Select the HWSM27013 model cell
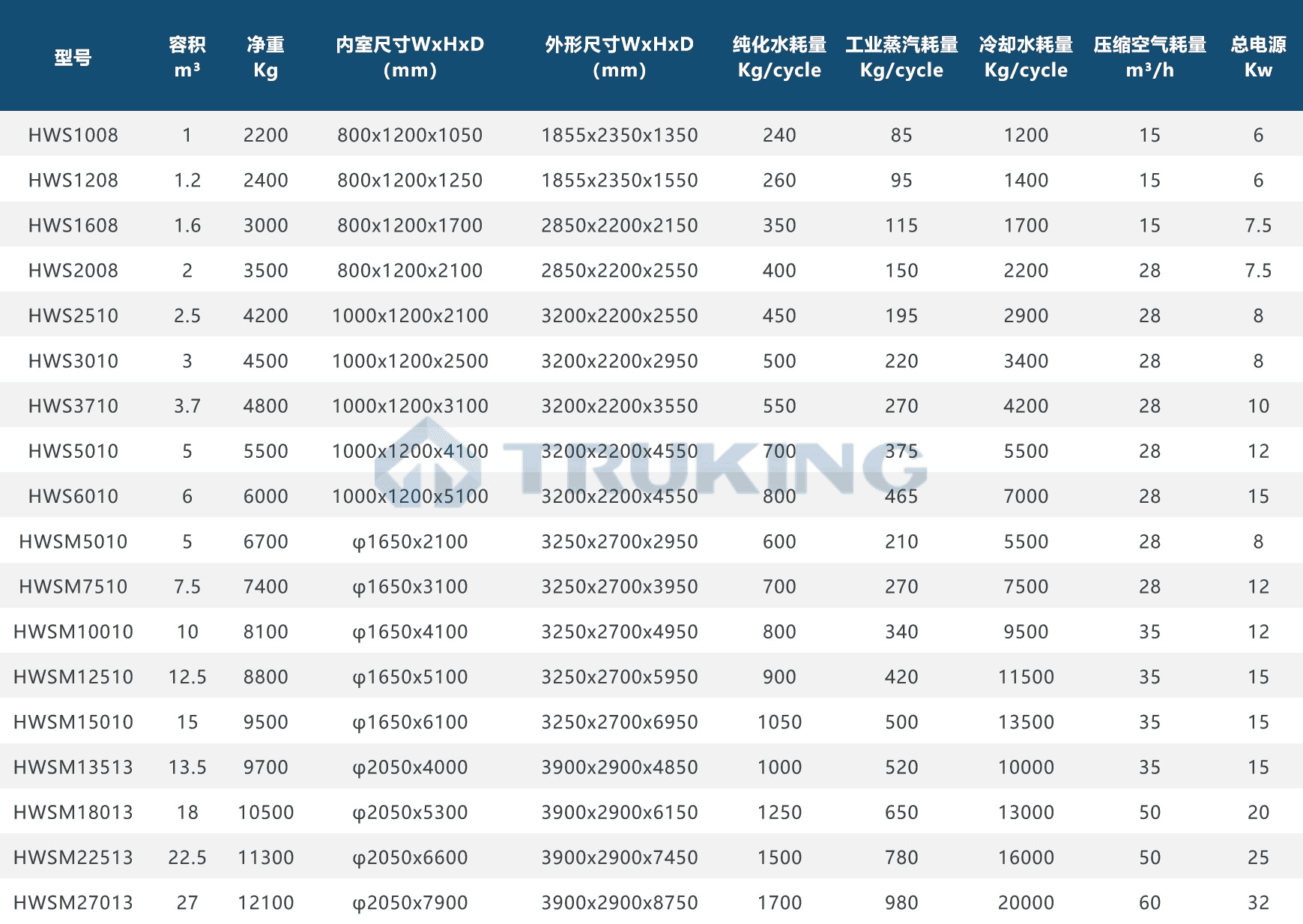The width and height of the screenshot is (1303, 924). [x=73, y=902]
